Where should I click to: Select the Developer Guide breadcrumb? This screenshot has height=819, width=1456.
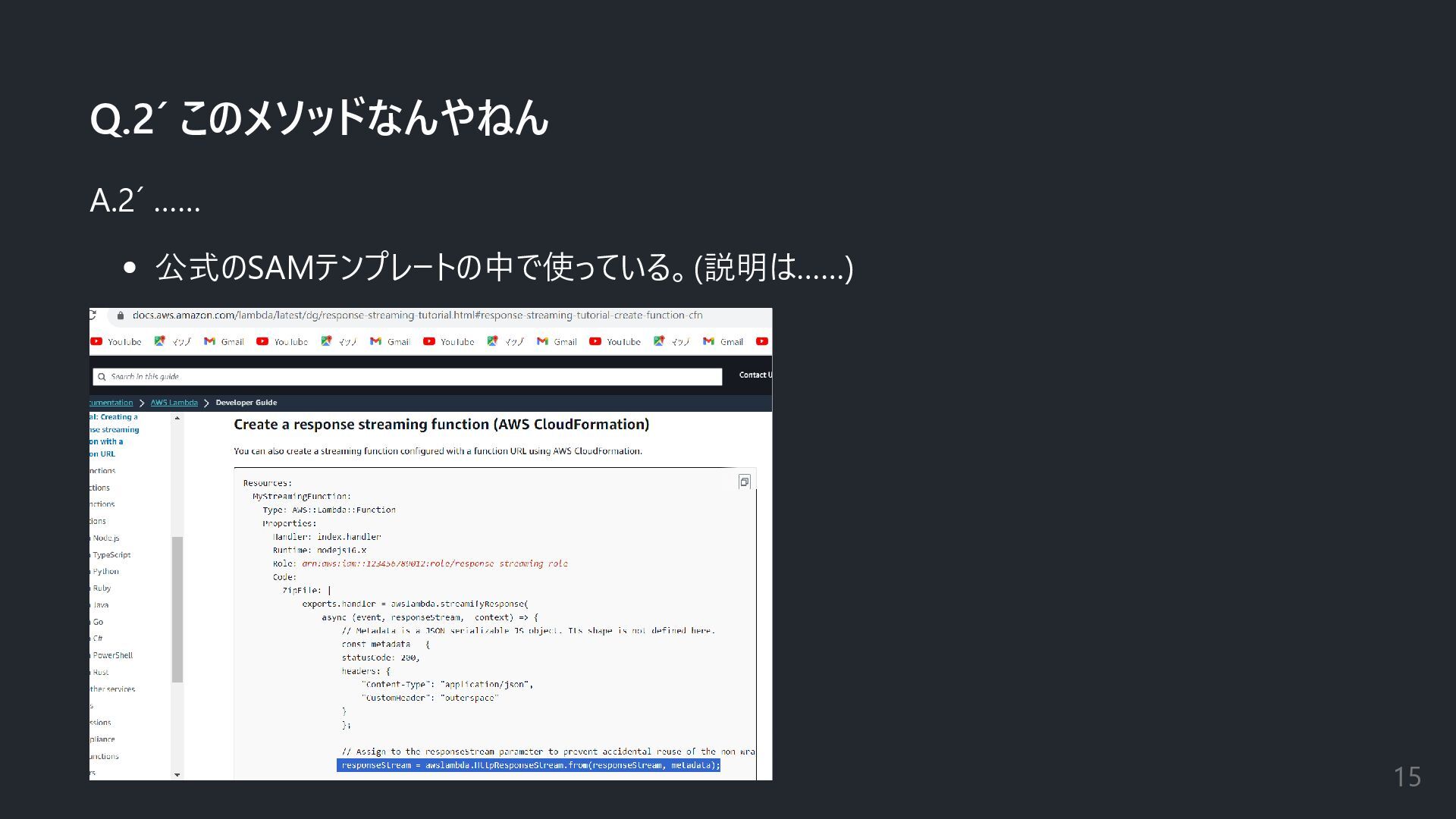246,403
